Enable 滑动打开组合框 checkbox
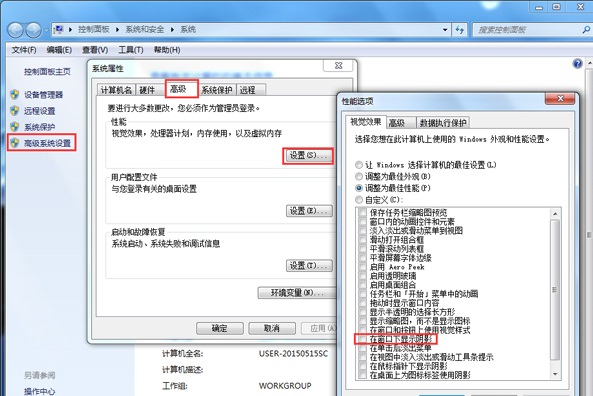The image size is (593, 396). (x=362, y=239)
